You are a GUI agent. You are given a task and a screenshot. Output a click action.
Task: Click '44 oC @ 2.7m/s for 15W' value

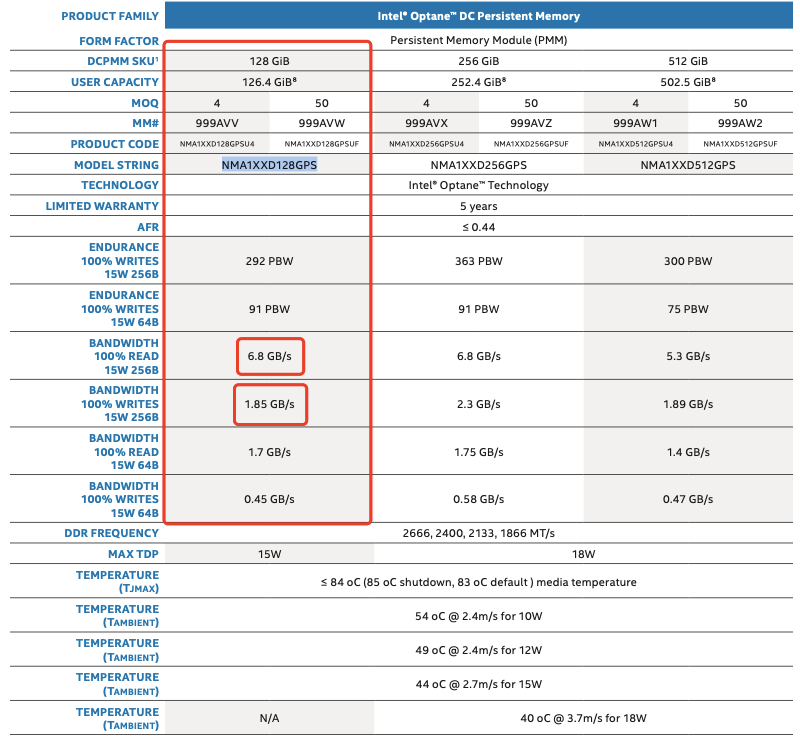pos(479,684)
